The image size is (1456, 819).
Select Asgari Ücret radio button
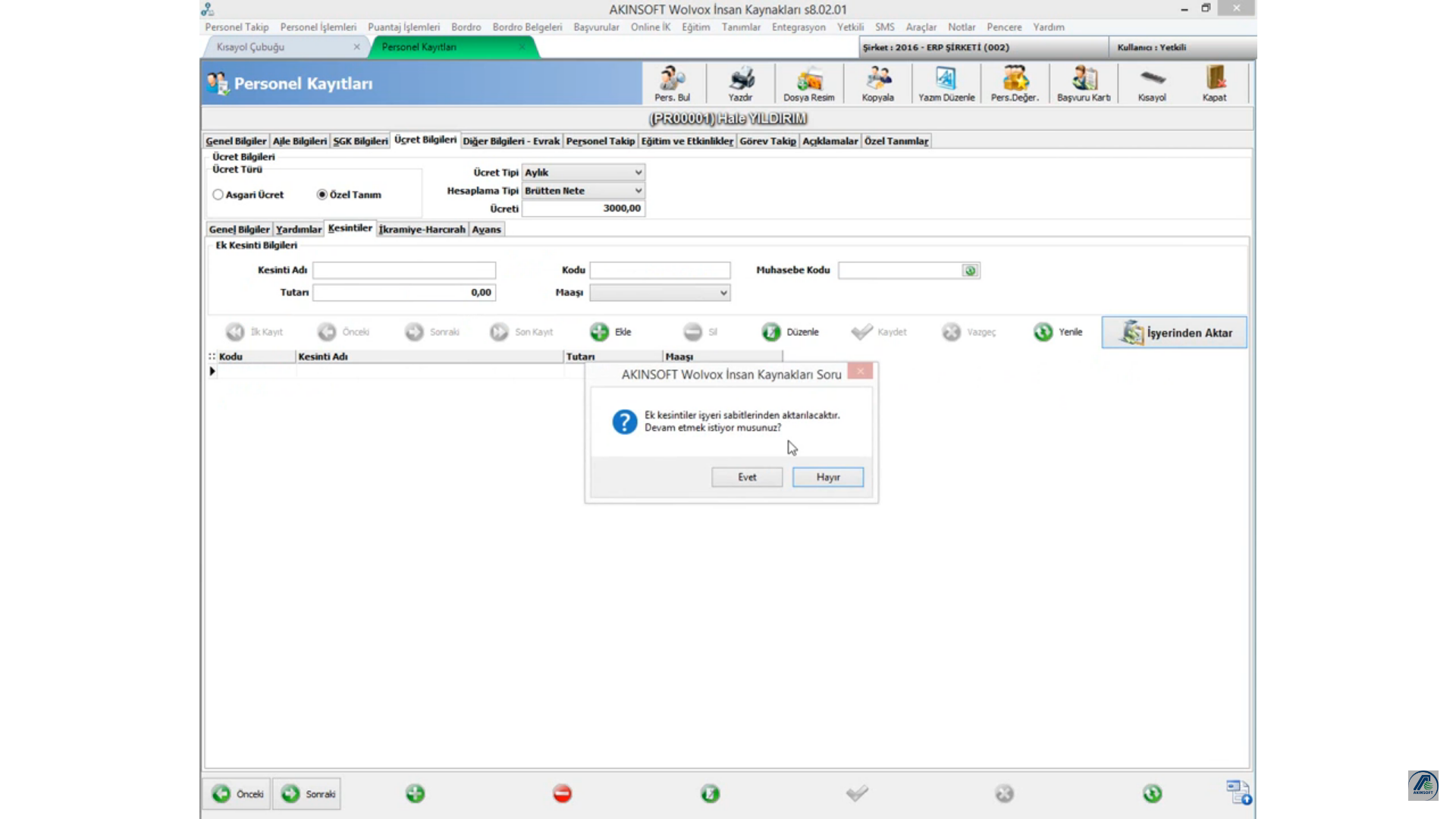tap(218, 195)
